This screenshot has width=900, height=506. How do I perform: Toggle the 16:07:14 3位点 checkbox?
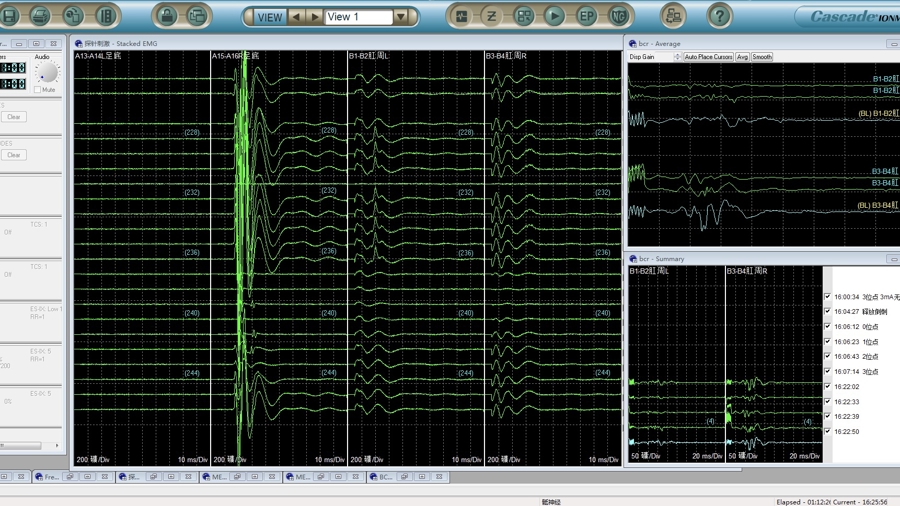pos(827,371)
